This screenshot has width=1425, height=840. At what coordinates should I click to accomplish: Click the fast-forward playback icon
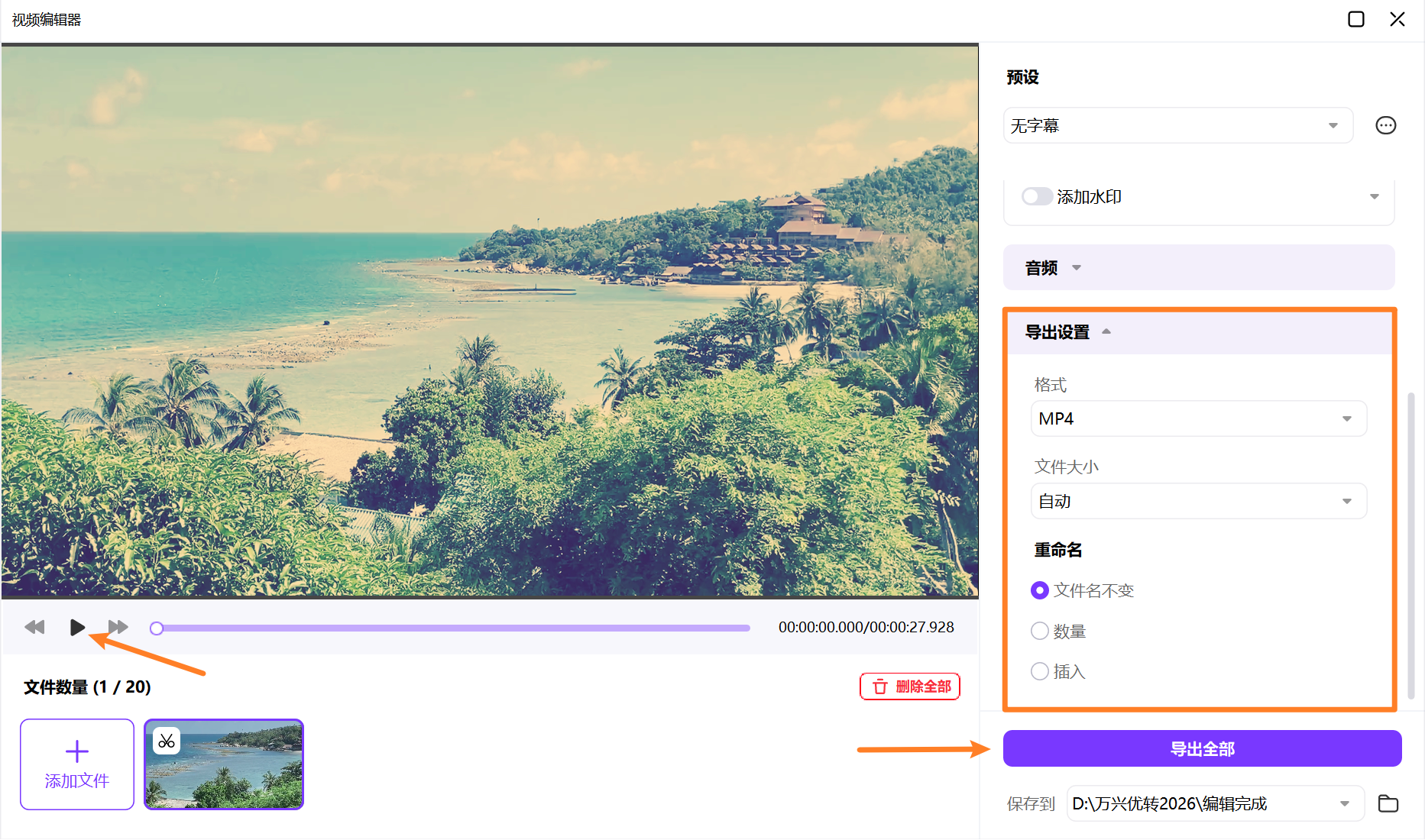pyautogui.click(x=118, y=627)
